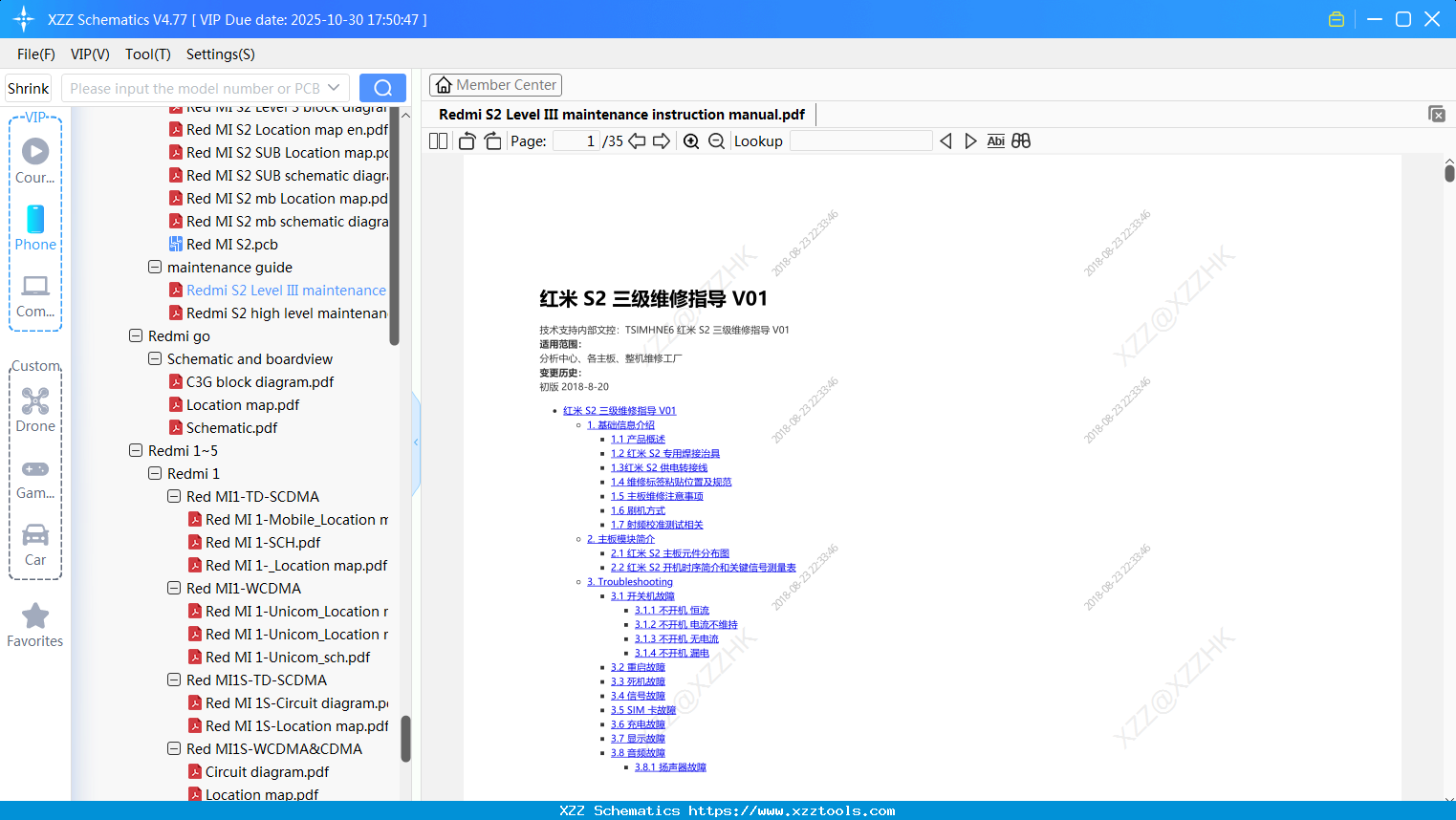
Task: Open the Courses category in the sidebar
Action: (35, 162)
